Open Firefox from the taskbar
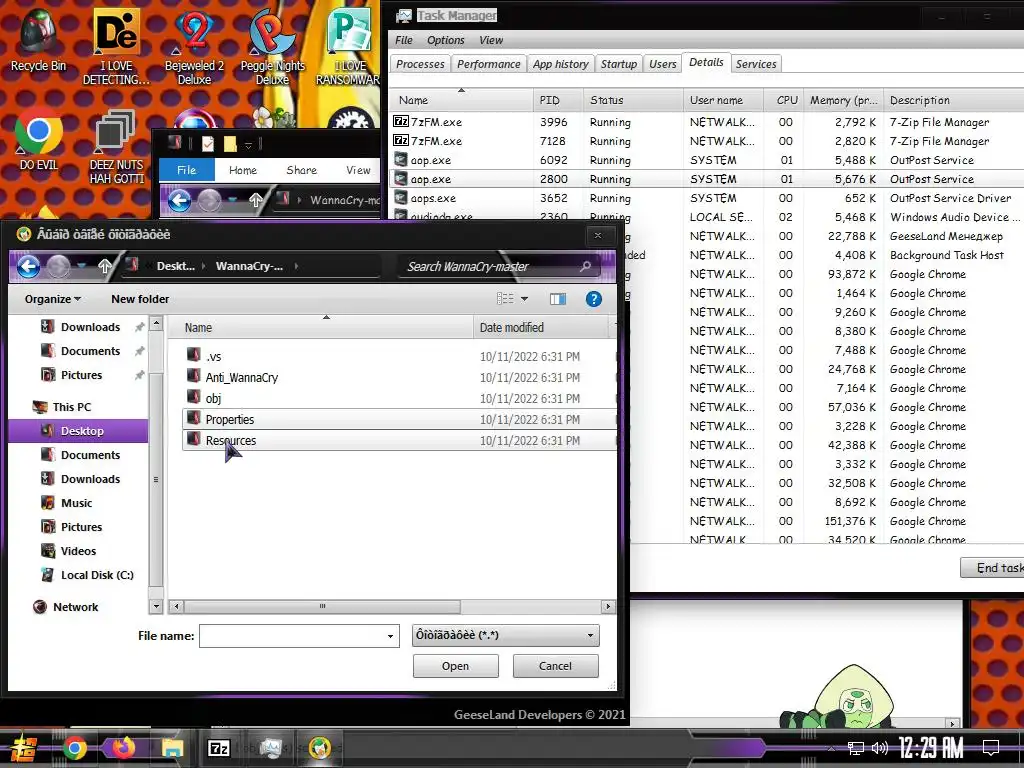 [x=123, y=748]
